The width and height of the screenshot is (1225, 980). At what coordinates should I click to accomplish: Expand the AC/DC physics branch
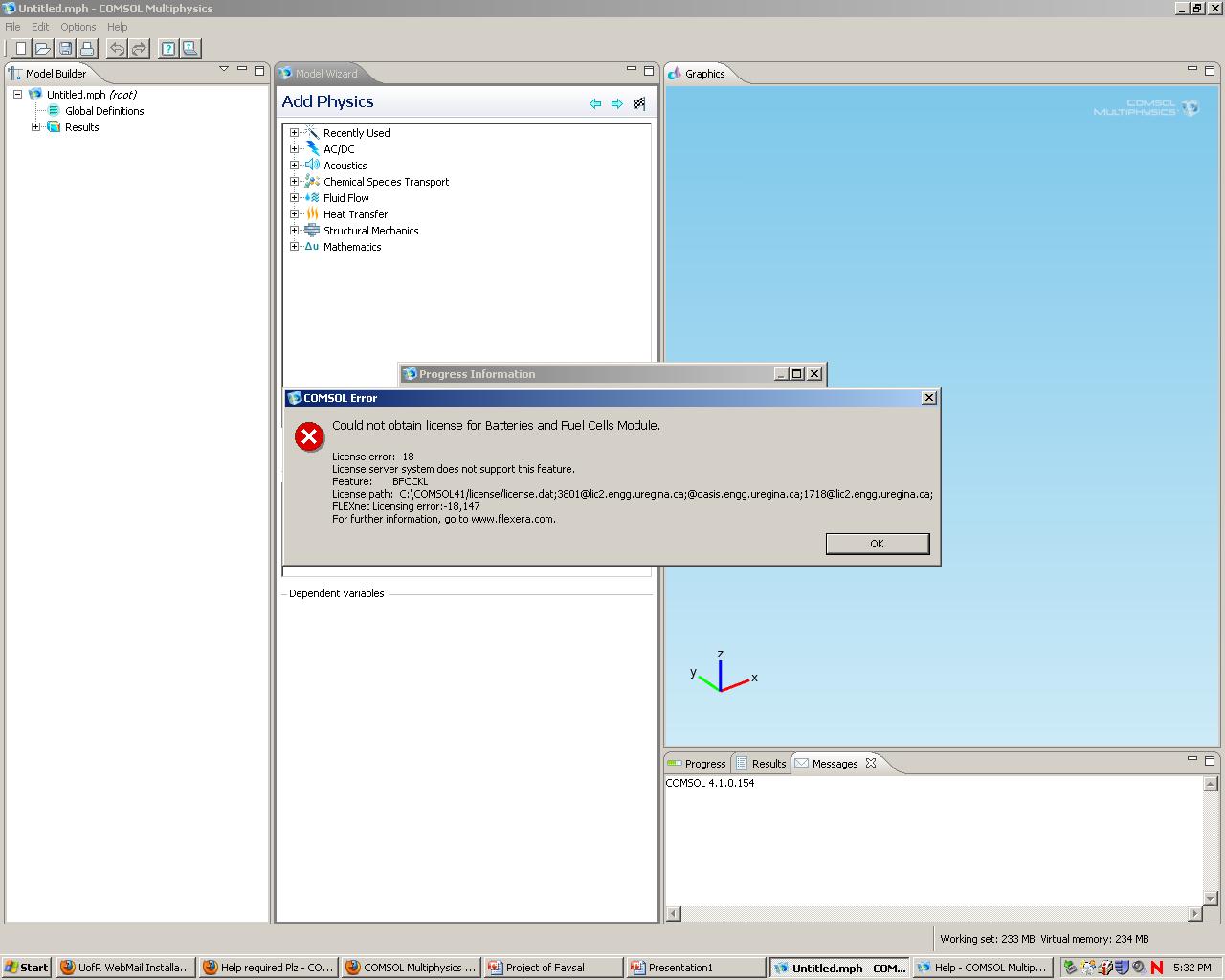tap(295, 149)
